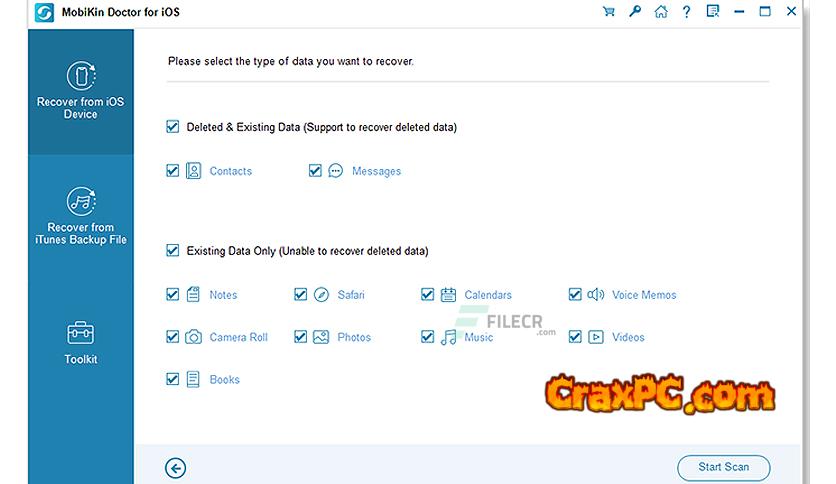The height and width of the screenshot is (484, 836).
Task: Click the Books document icon
Action: (x=193, y=380)
